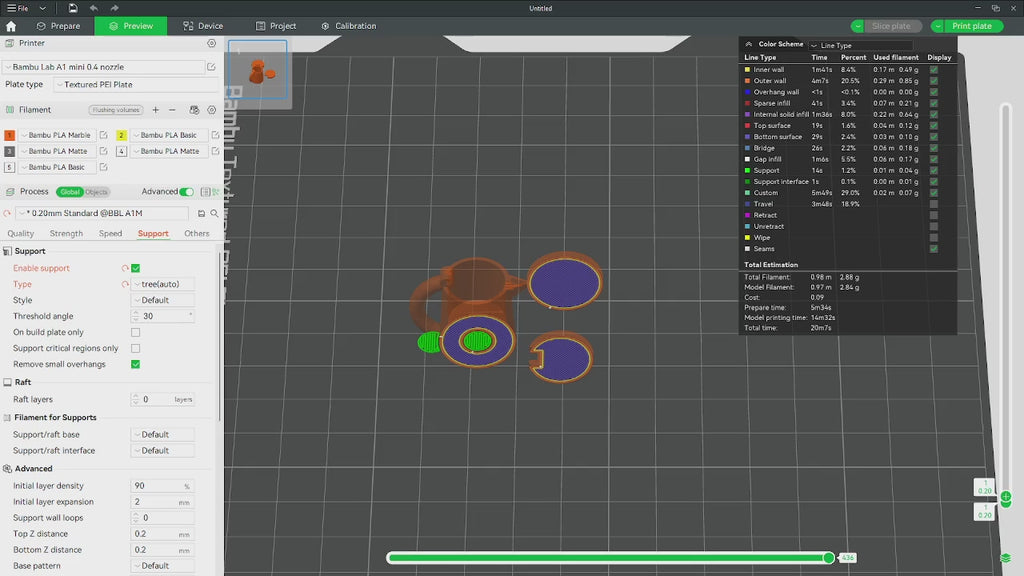Edit filament 3 Bambu PLA Matte preset

tap(103, 151)
